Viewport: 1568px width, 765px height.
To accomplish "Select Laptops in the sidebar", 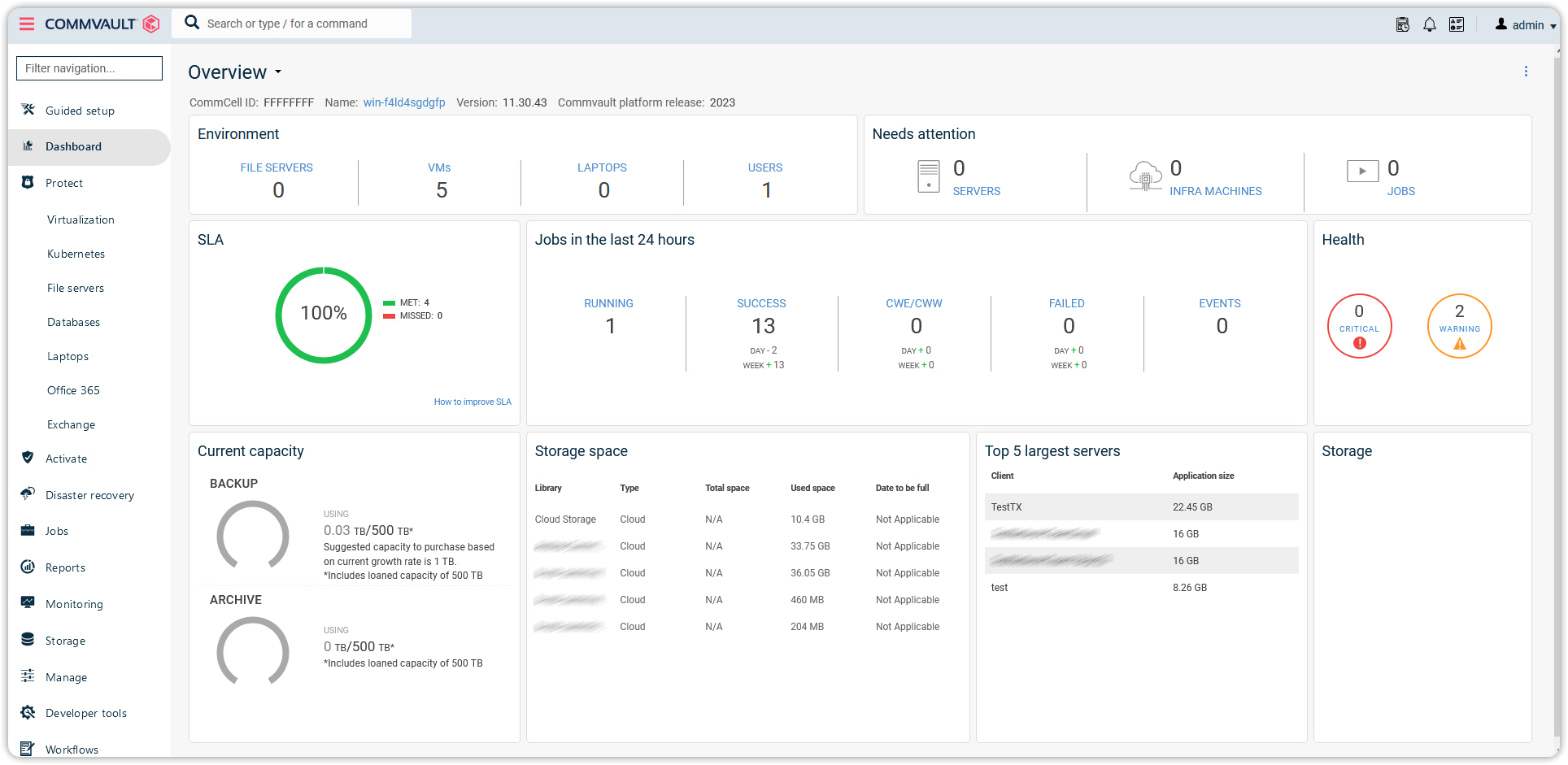I will 68,356.
